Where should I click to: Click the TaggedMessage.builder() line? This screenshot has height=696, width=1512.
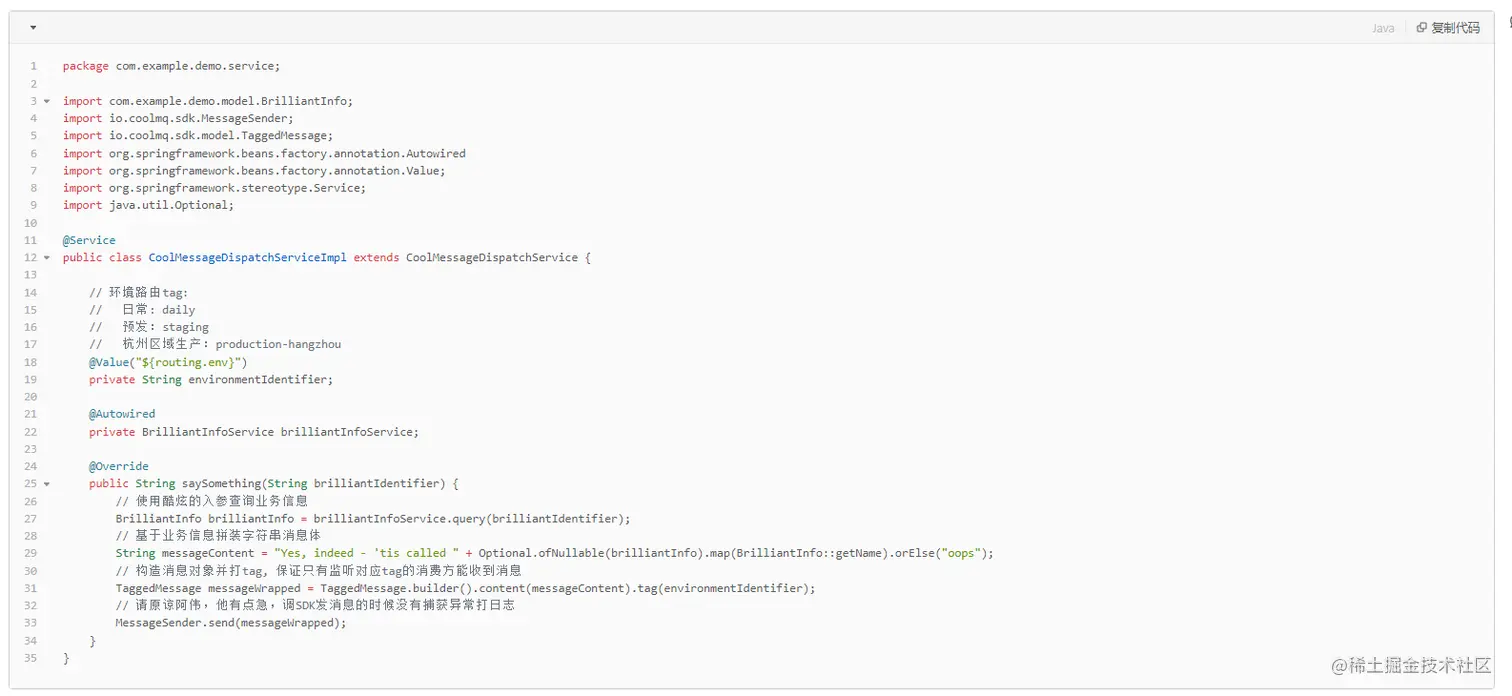[x=465, y=588]
